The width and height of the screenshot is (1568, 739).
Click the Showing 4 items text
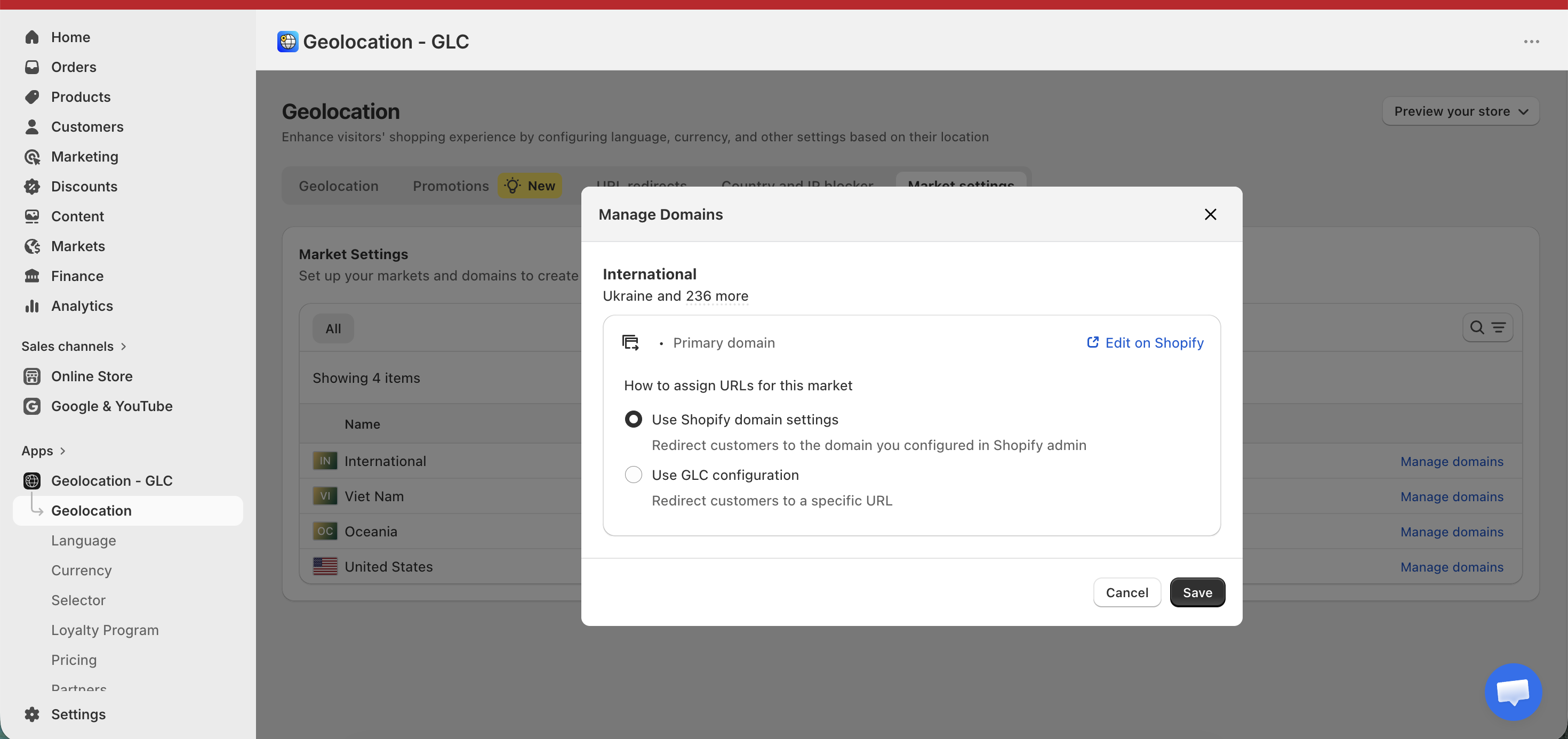click(x=366, y=378)
